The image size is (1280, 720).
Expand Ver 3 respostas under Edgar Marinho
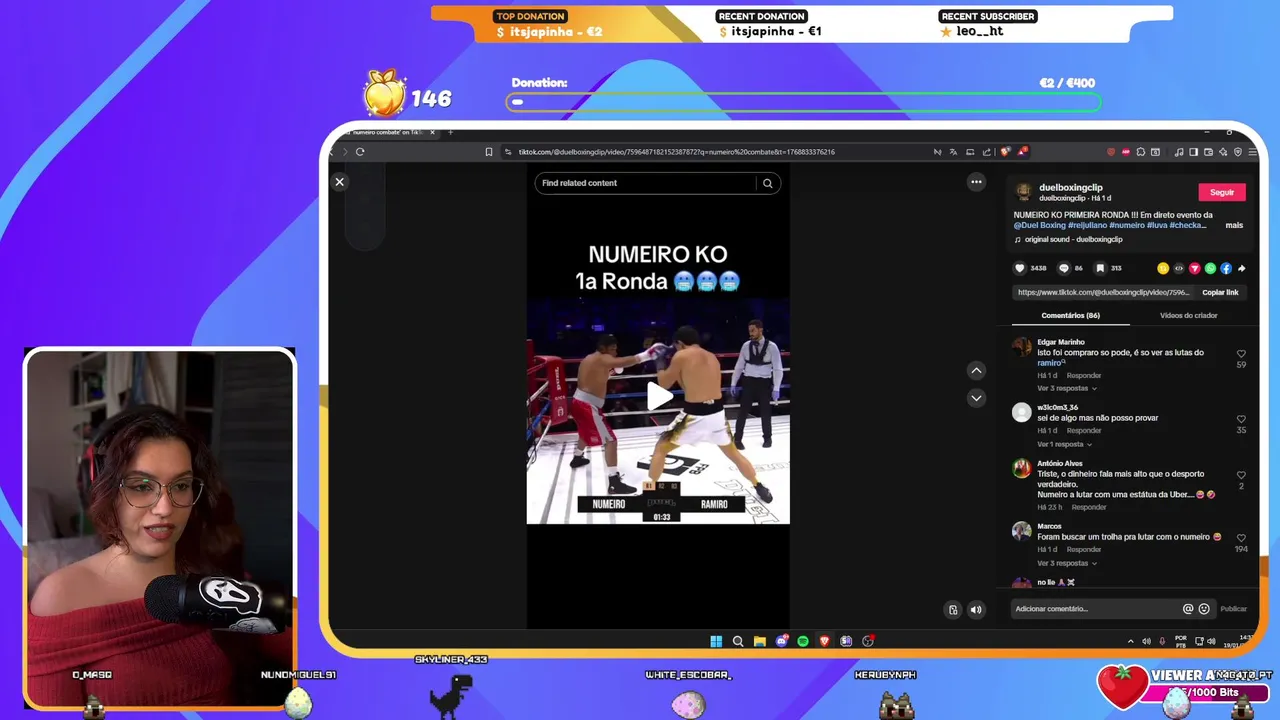tap(1067, 388)
